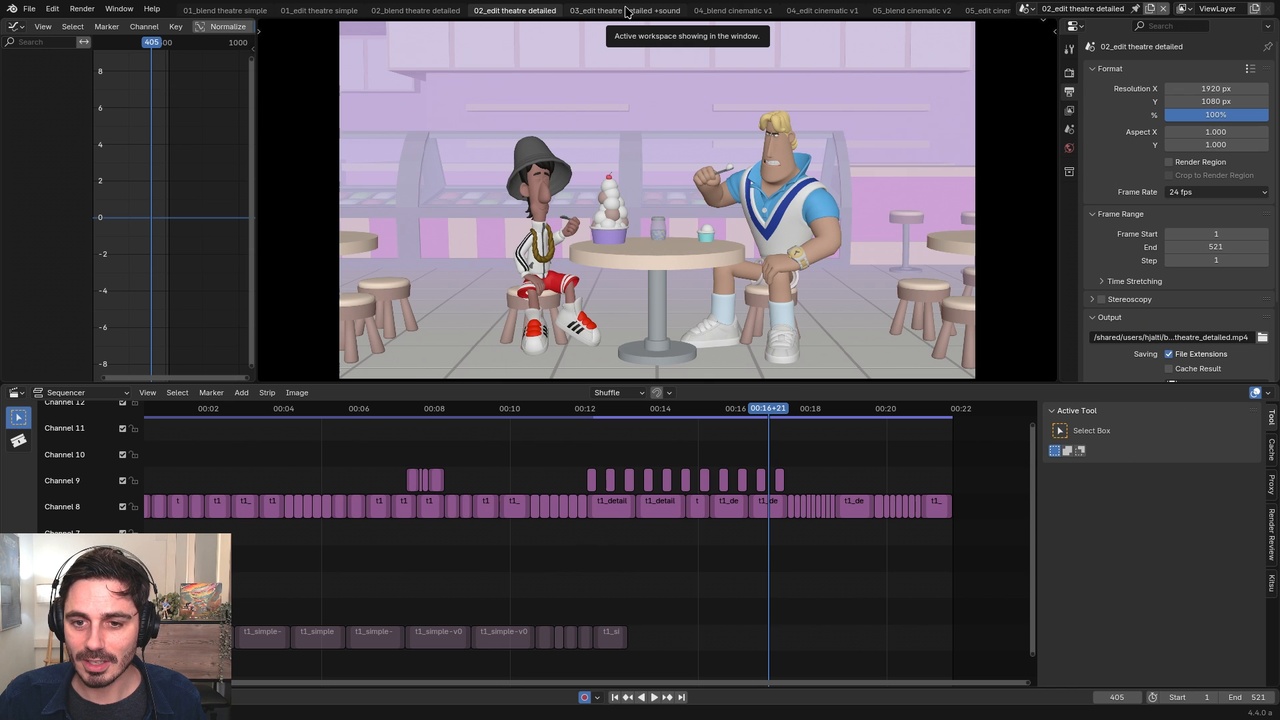
Task: Select the Blade tool in sequencer toolbar
Action: coord(18,440)
